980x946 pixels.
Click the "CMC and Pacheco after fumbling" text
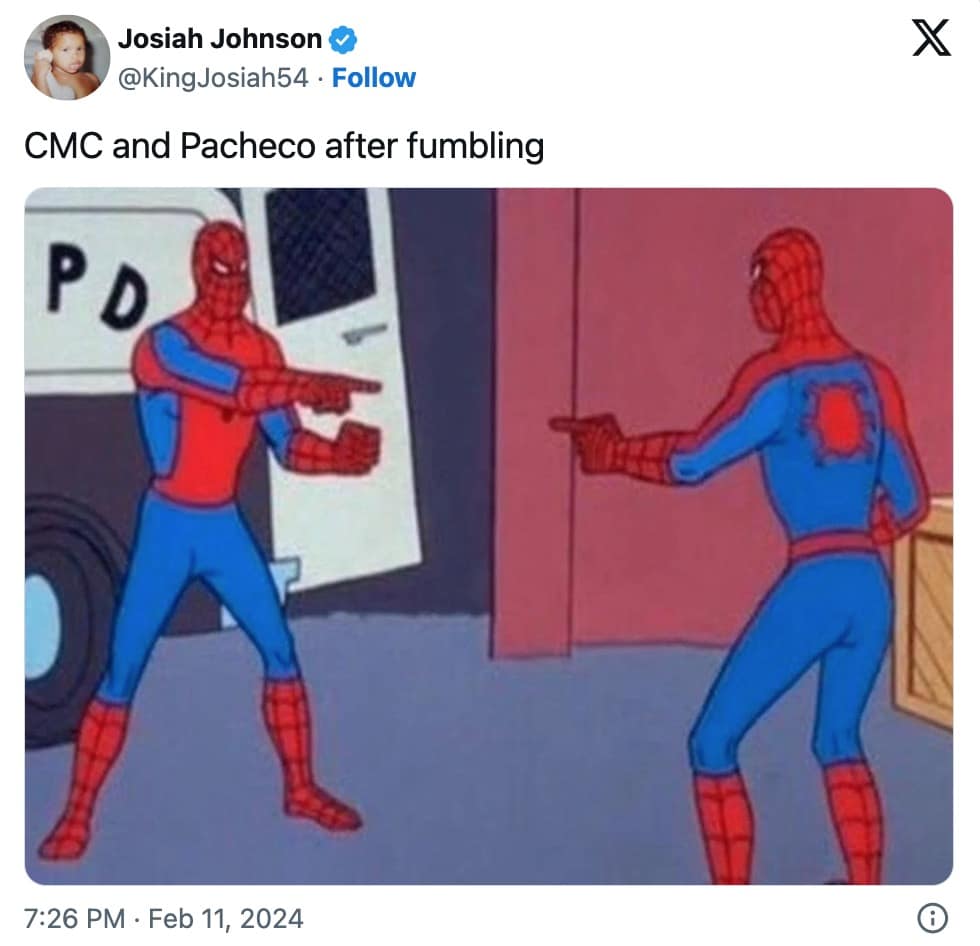(x=284, y=146)
